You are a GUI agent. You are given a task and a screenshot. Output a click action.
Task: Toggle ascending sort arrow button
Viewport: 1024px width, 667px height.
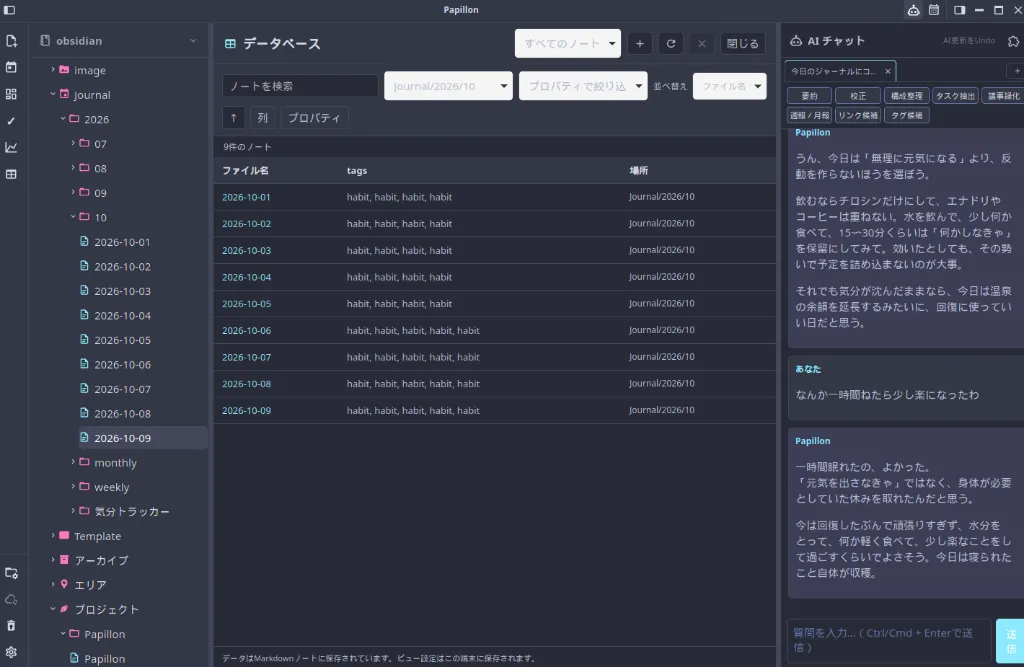tap(233, 118)
